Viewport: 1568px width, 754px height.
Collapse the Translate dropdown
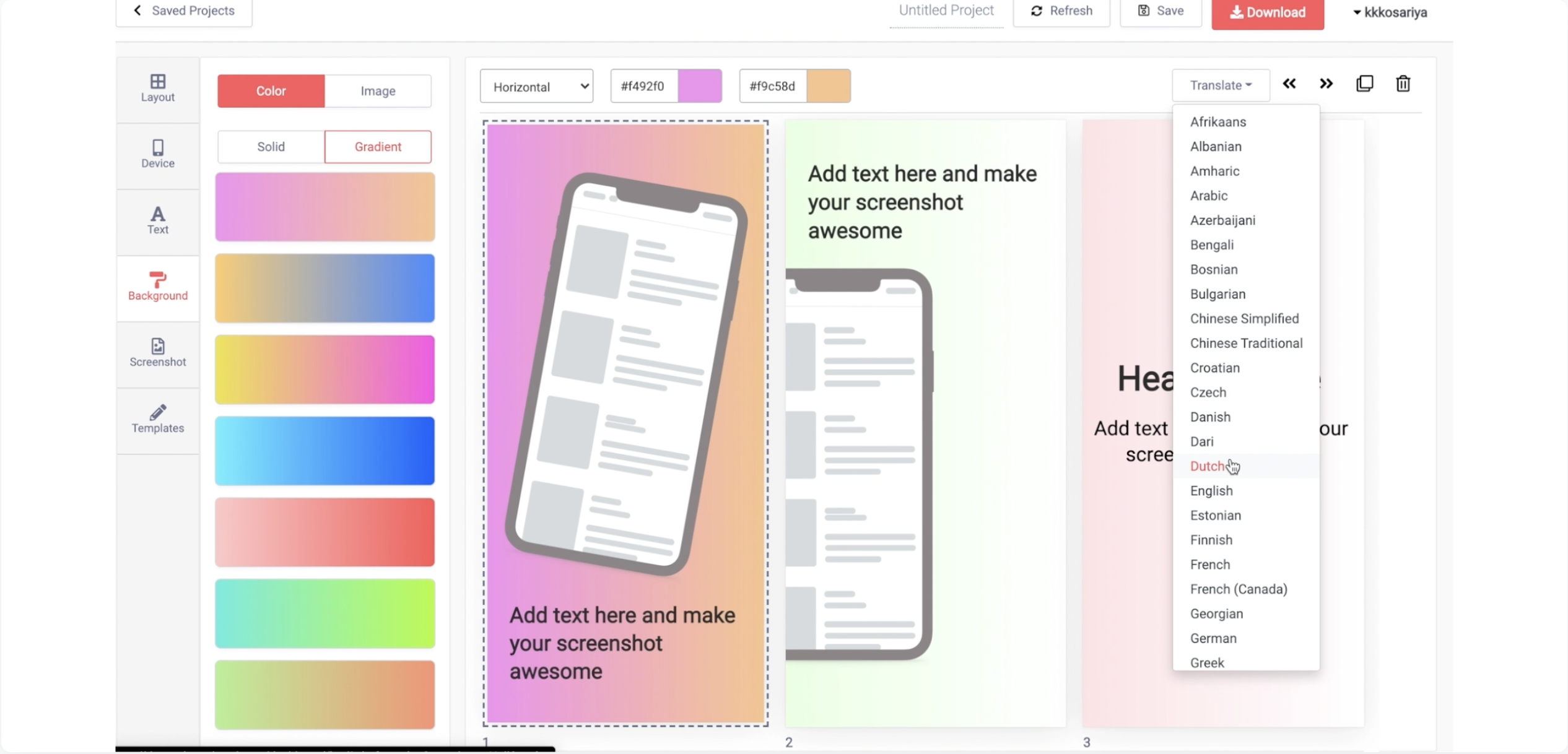(x=1220, y=85)
